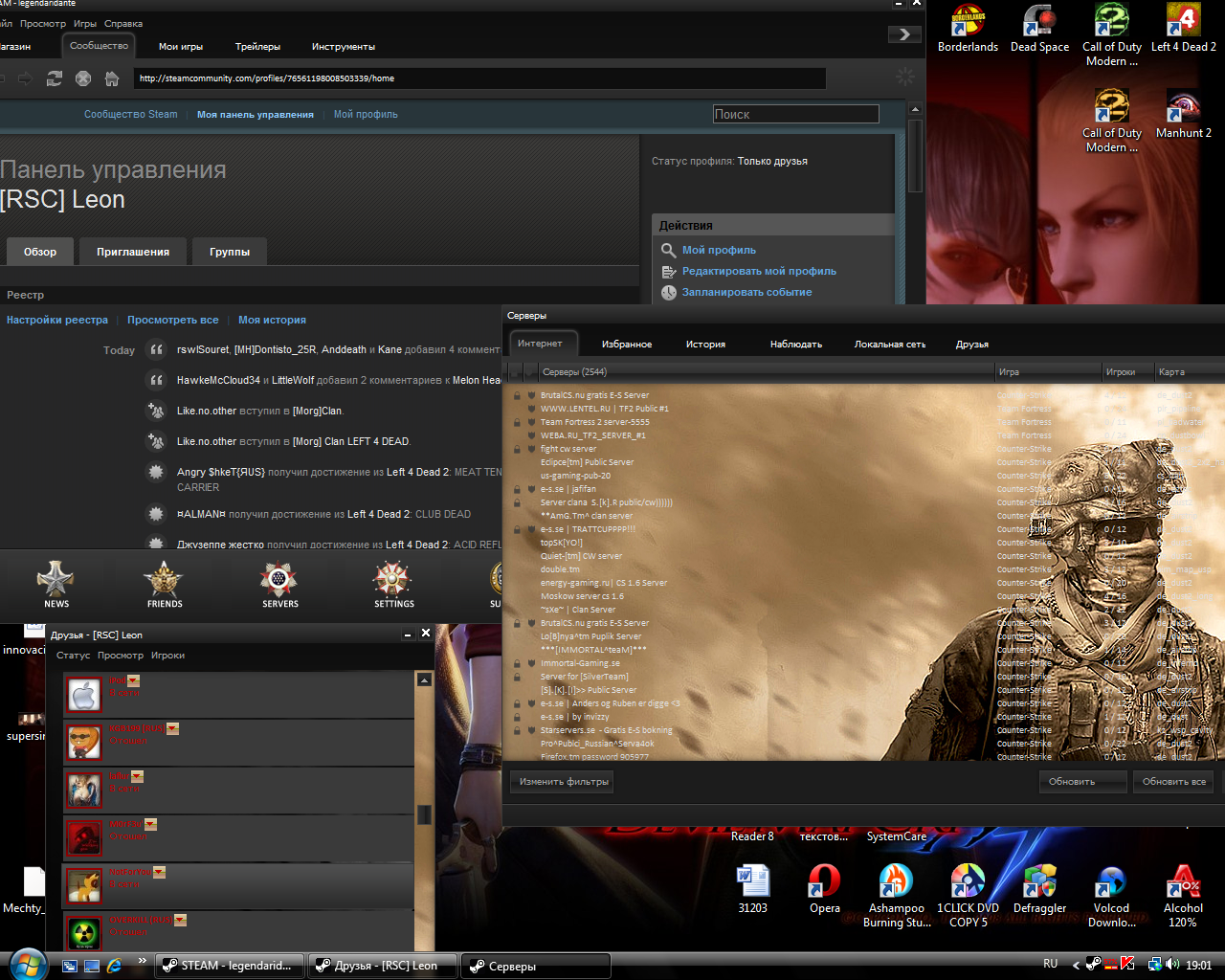This screenshot has width=1225, height=980.
Task: Expand hidden system tray icons arrow
Action: tap(1076, 965)
